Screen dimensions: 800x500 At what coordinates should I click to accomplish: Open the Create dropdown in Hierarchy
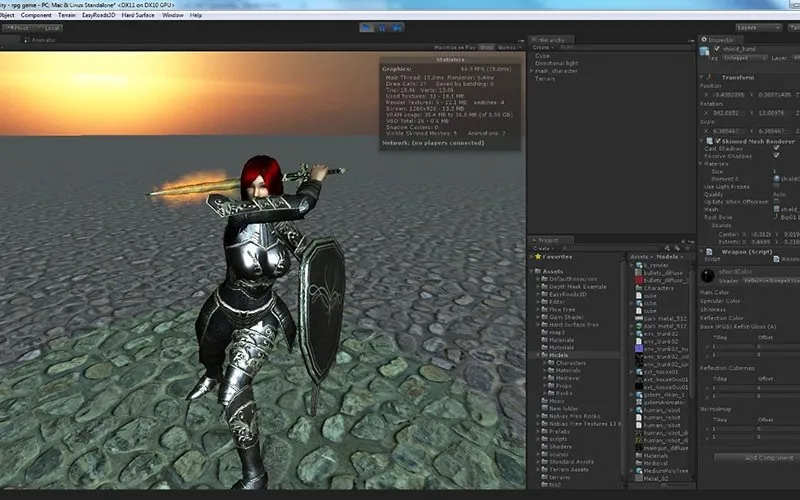(x=543, y=47)
